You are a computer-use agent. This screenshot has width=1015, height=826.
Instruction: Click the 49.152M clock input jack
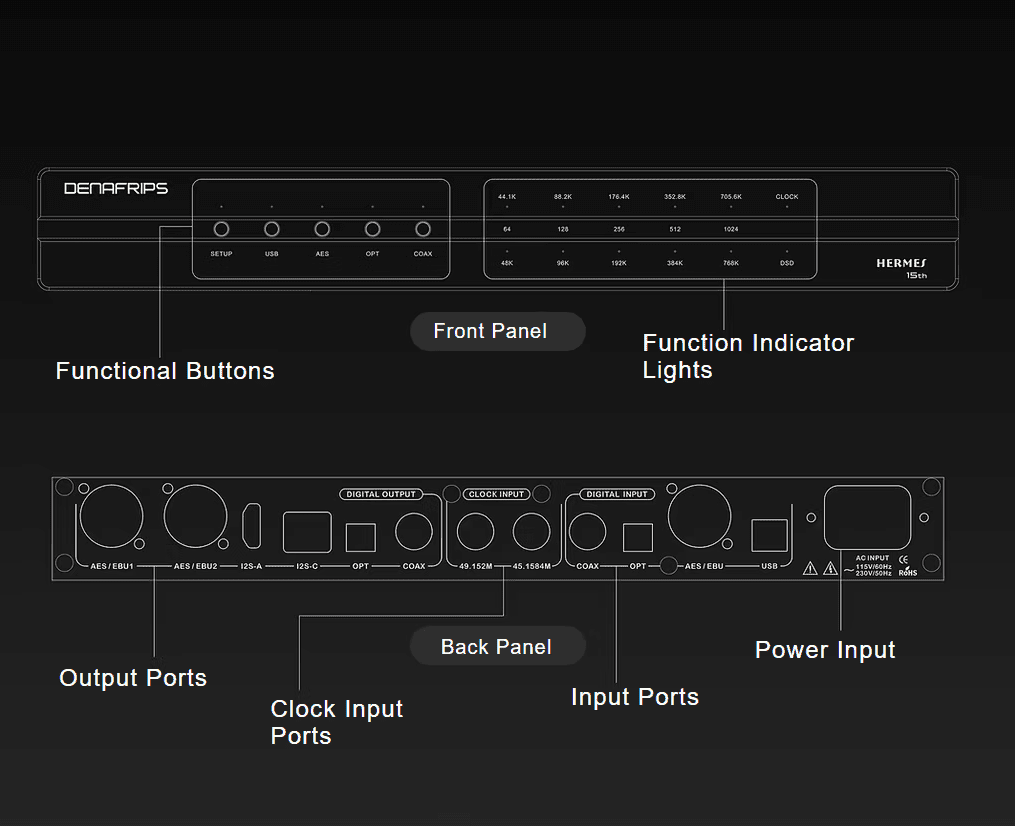click(475, 531)
